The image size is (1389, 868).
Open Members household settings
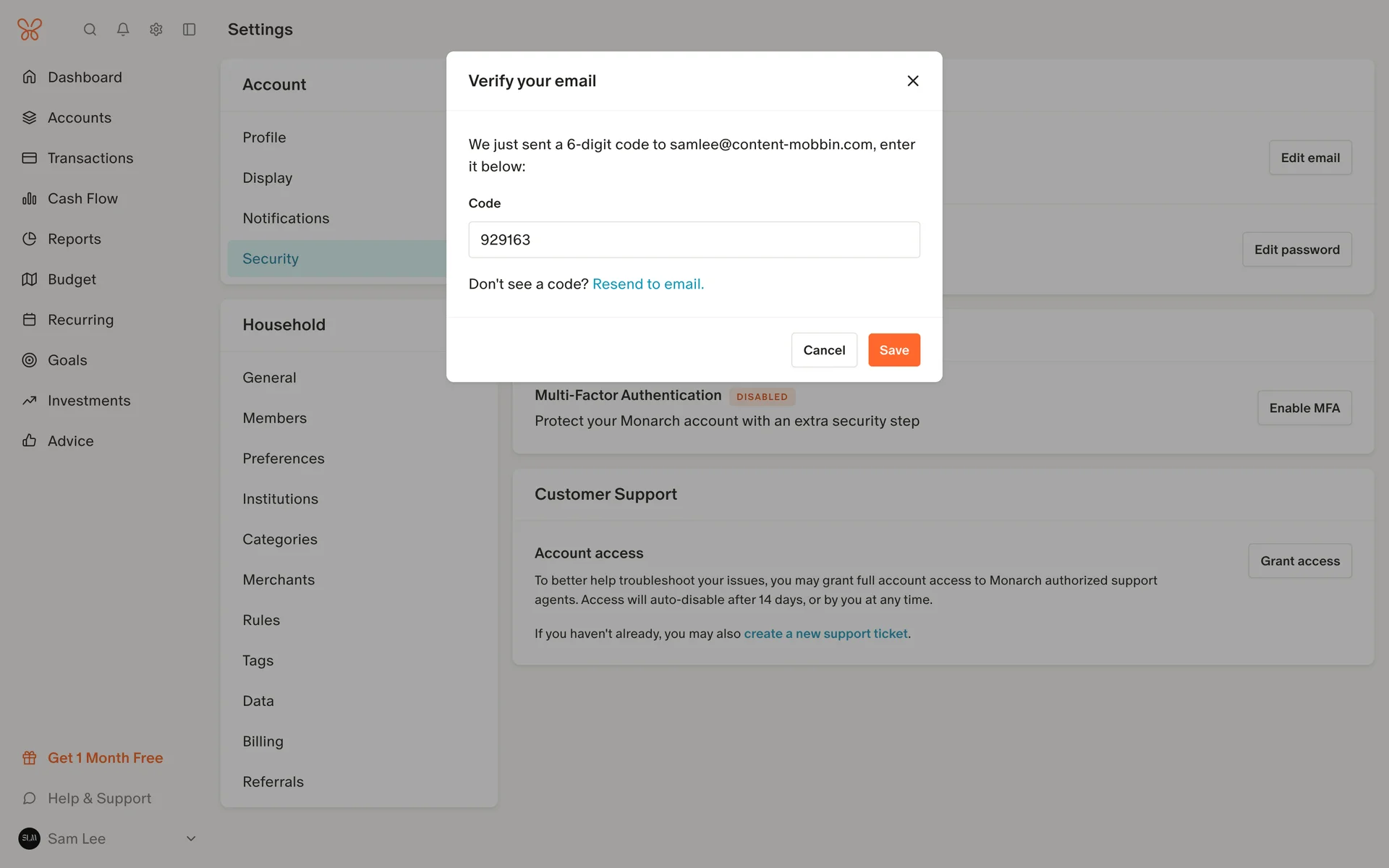tap(274, 418)
